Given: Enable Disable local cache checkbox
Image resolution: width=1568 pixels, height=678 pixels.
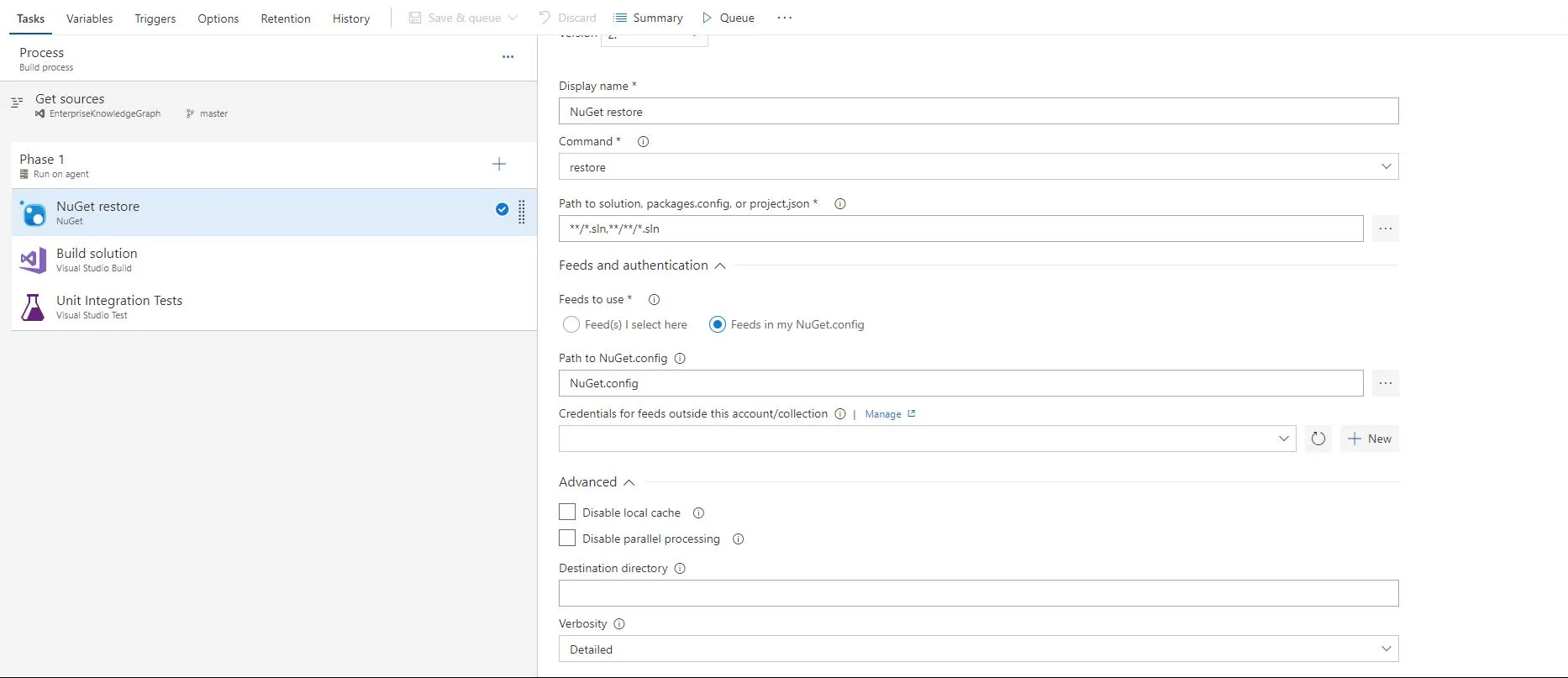Looking at the screenshot, I should pos(568,512).
